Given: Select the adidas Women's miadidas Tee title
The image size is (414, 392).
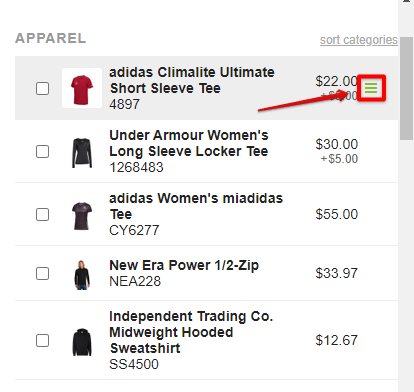Looking at the screenshot, I should [196, 206].
